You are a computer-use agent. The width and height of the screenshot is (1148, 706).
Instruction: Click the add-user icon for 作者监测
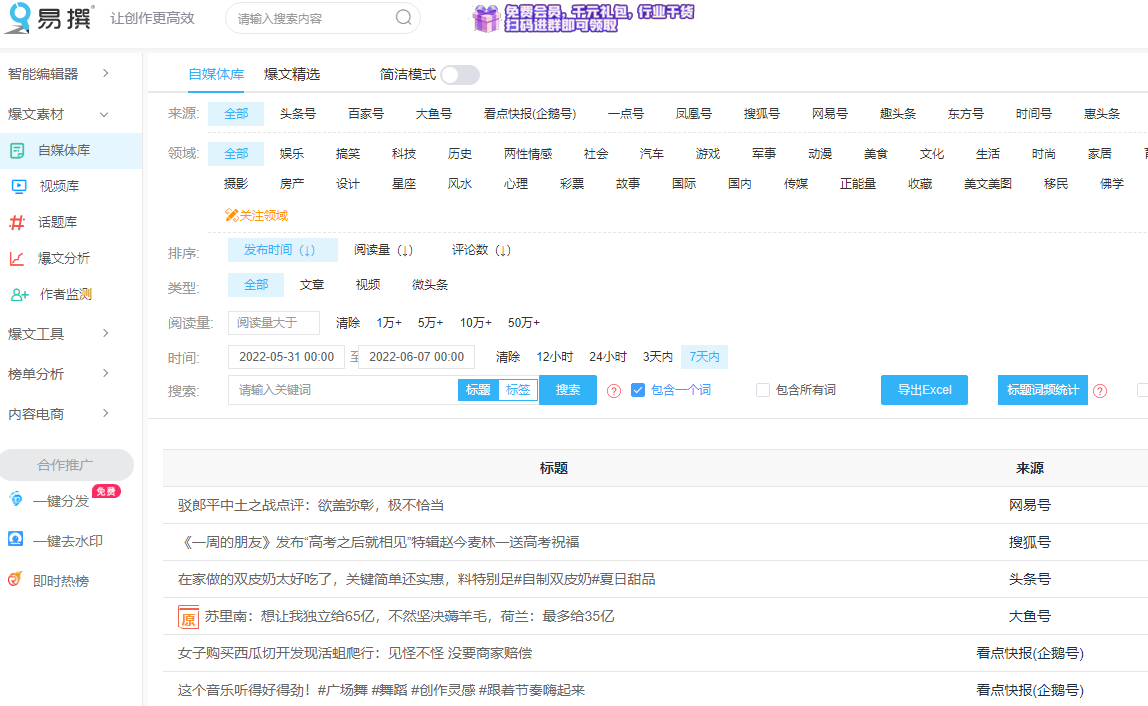click(19, 294)
